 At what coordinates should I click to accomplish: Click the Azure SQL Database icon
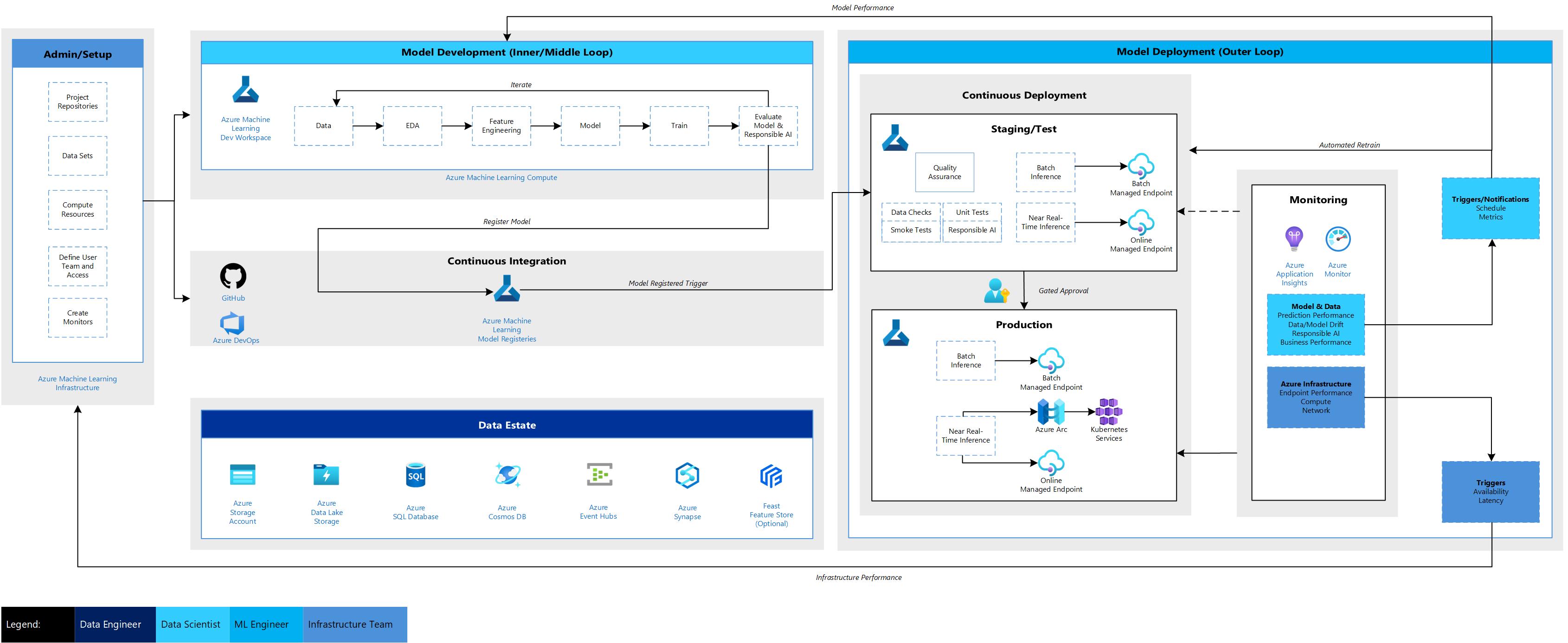pos(415,475)
